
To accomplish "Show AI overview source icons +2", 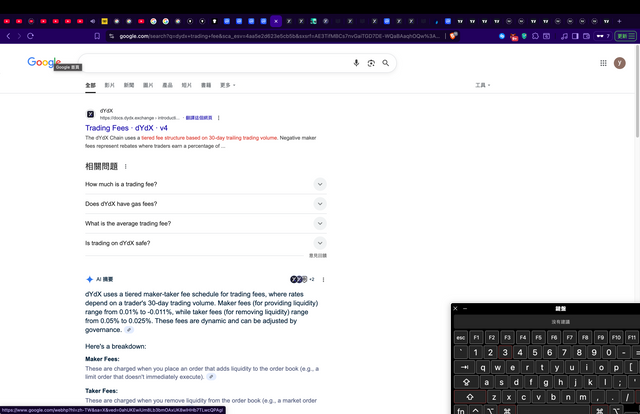I will point(302,280).
